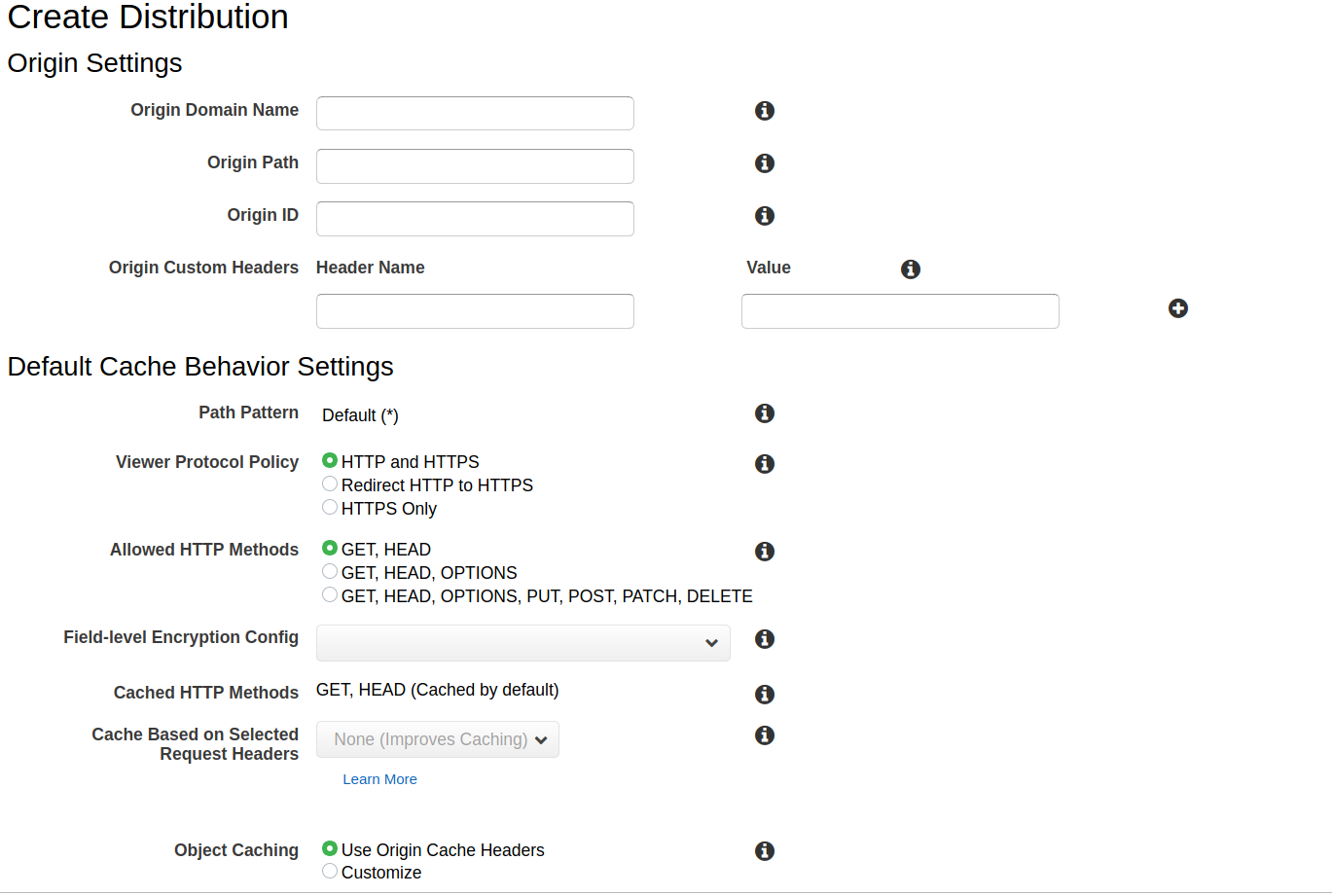Click the custom header Value field
The image size is (1332, 896).
pyautogui.click(x=900, y=311)
